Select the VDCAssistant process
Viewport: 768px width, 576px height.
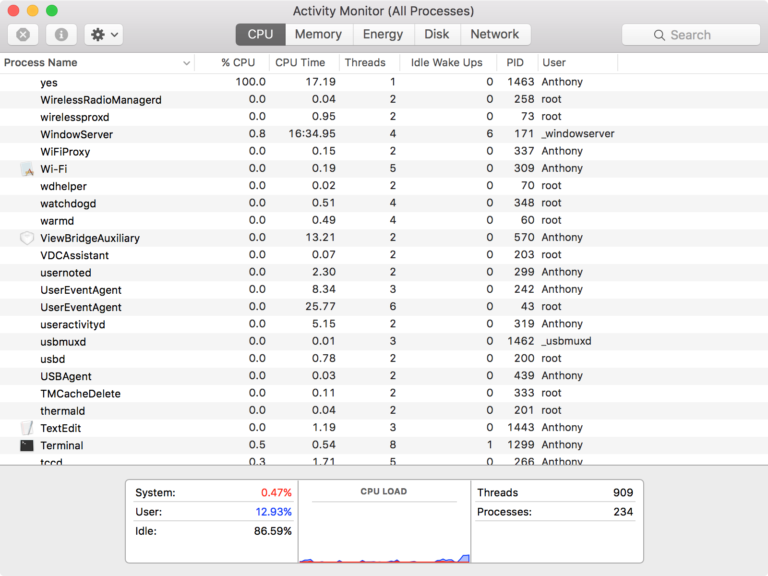click(x=384, y=255)
